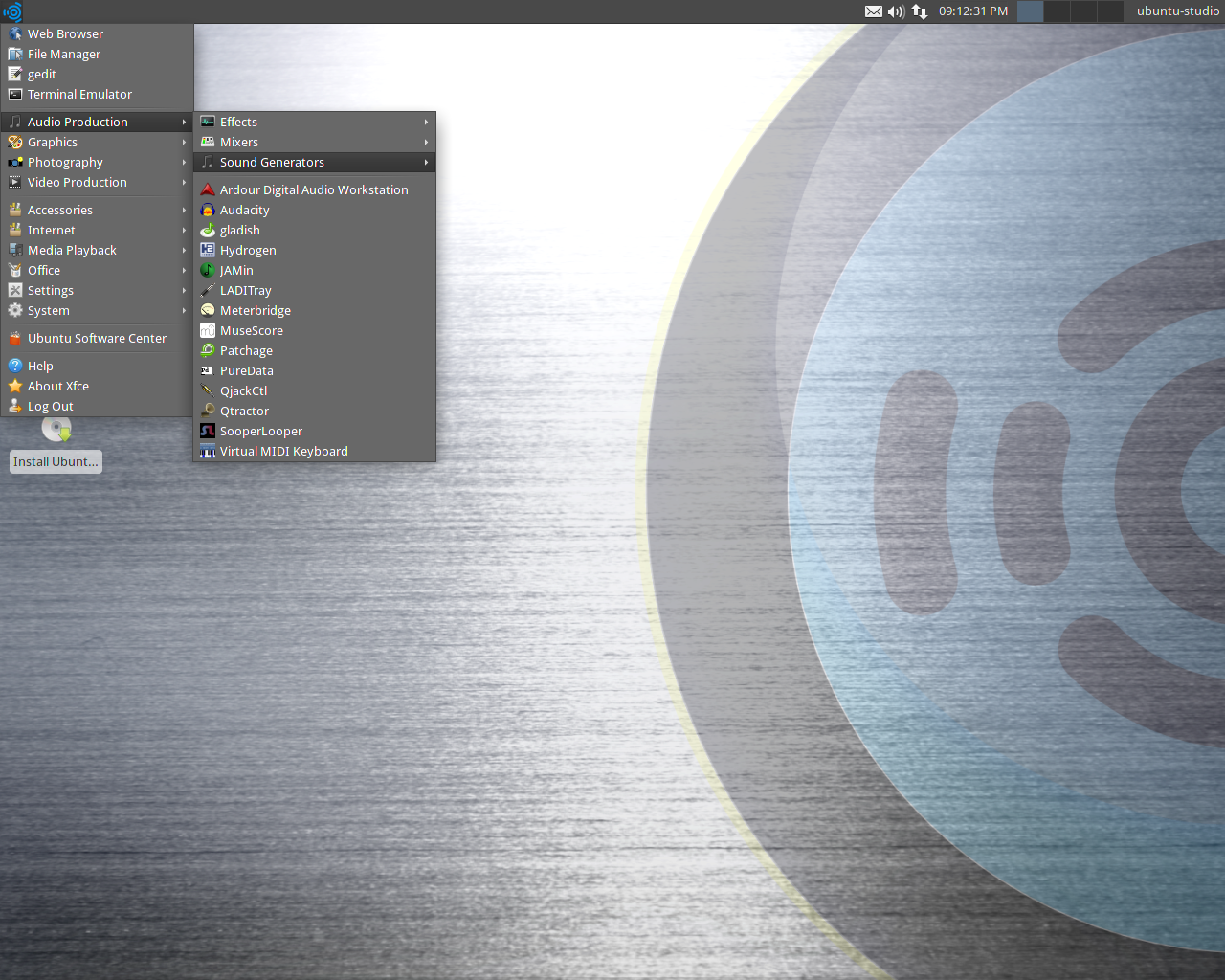
Task: Expand the Sound Generators submenu arrow
Action: coord(426,162)
